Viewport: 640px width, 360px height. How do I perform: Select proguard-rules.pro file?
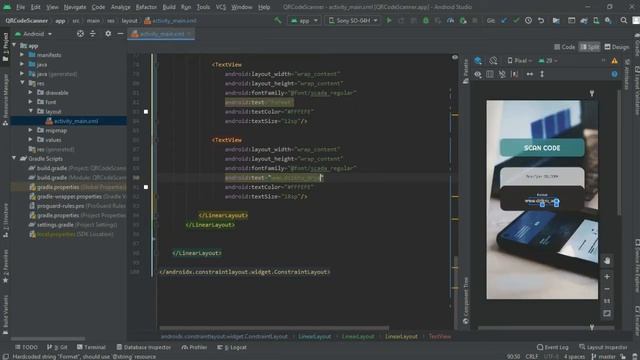[77, 206]
